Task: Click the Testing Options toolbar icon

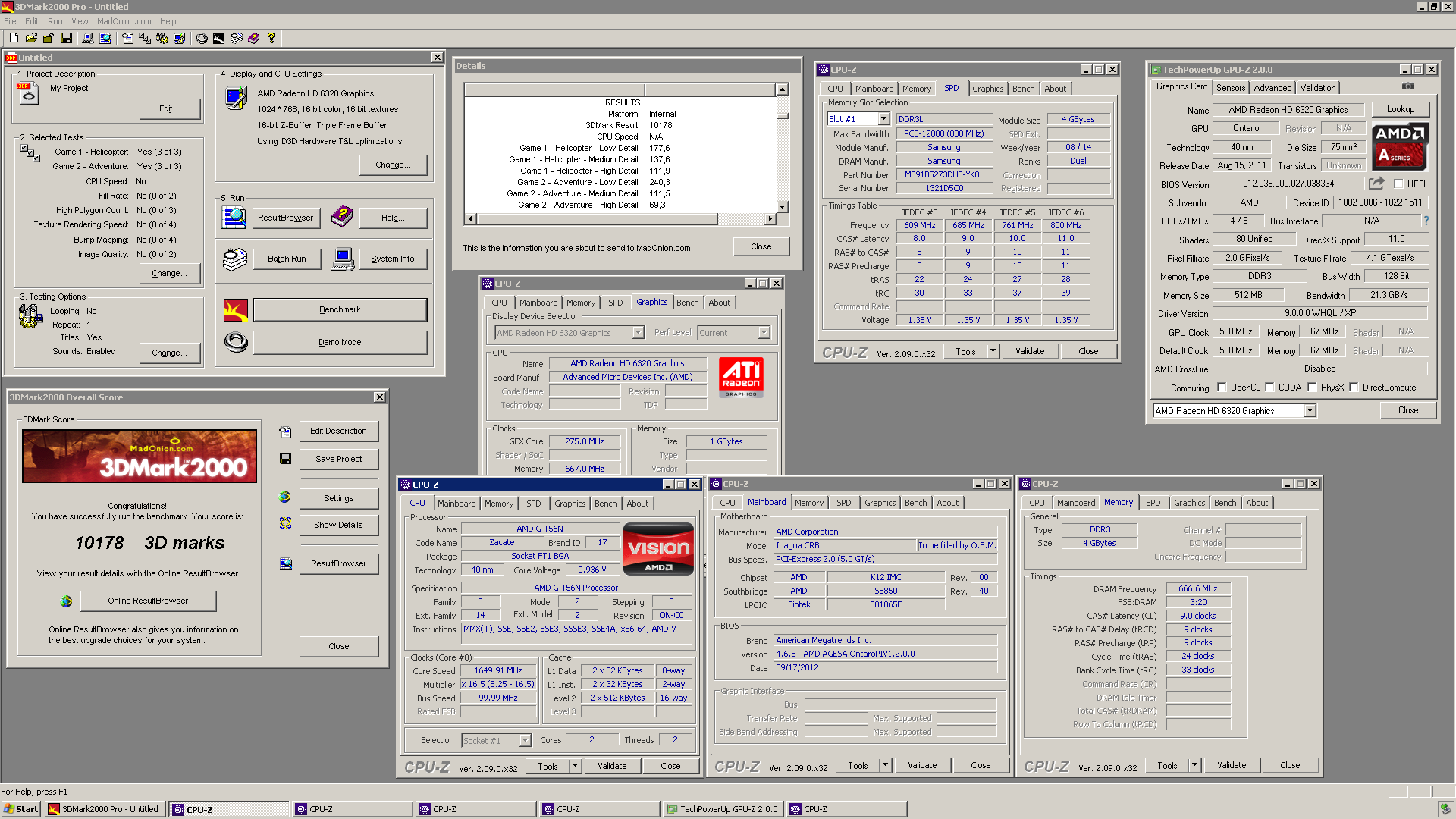Action: point(162,38)
